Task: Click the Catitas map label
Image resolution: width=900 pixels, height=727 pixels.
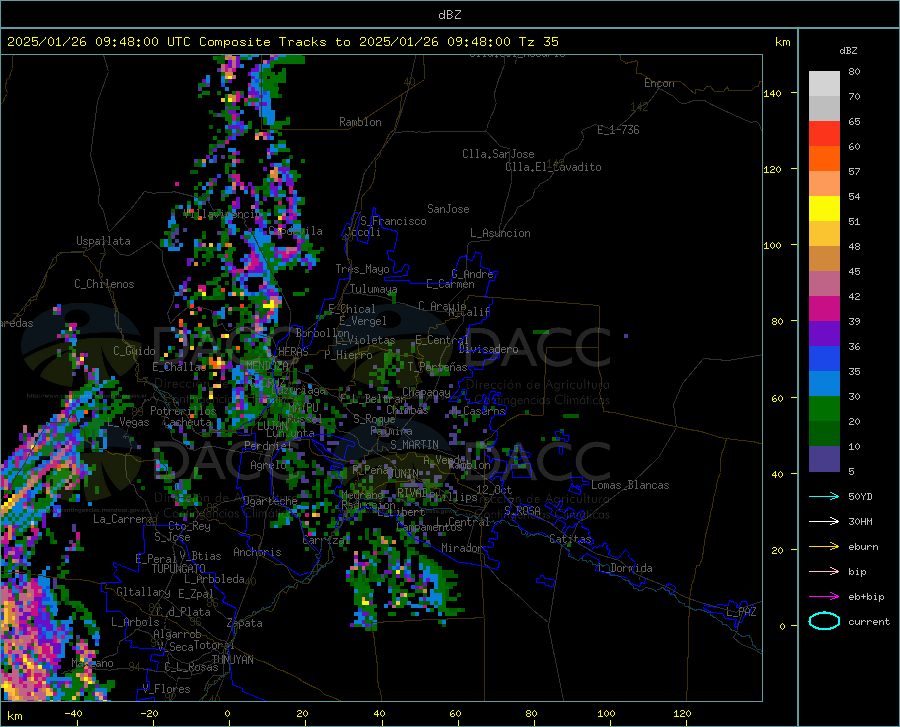Action: click(x=570, y=539)
